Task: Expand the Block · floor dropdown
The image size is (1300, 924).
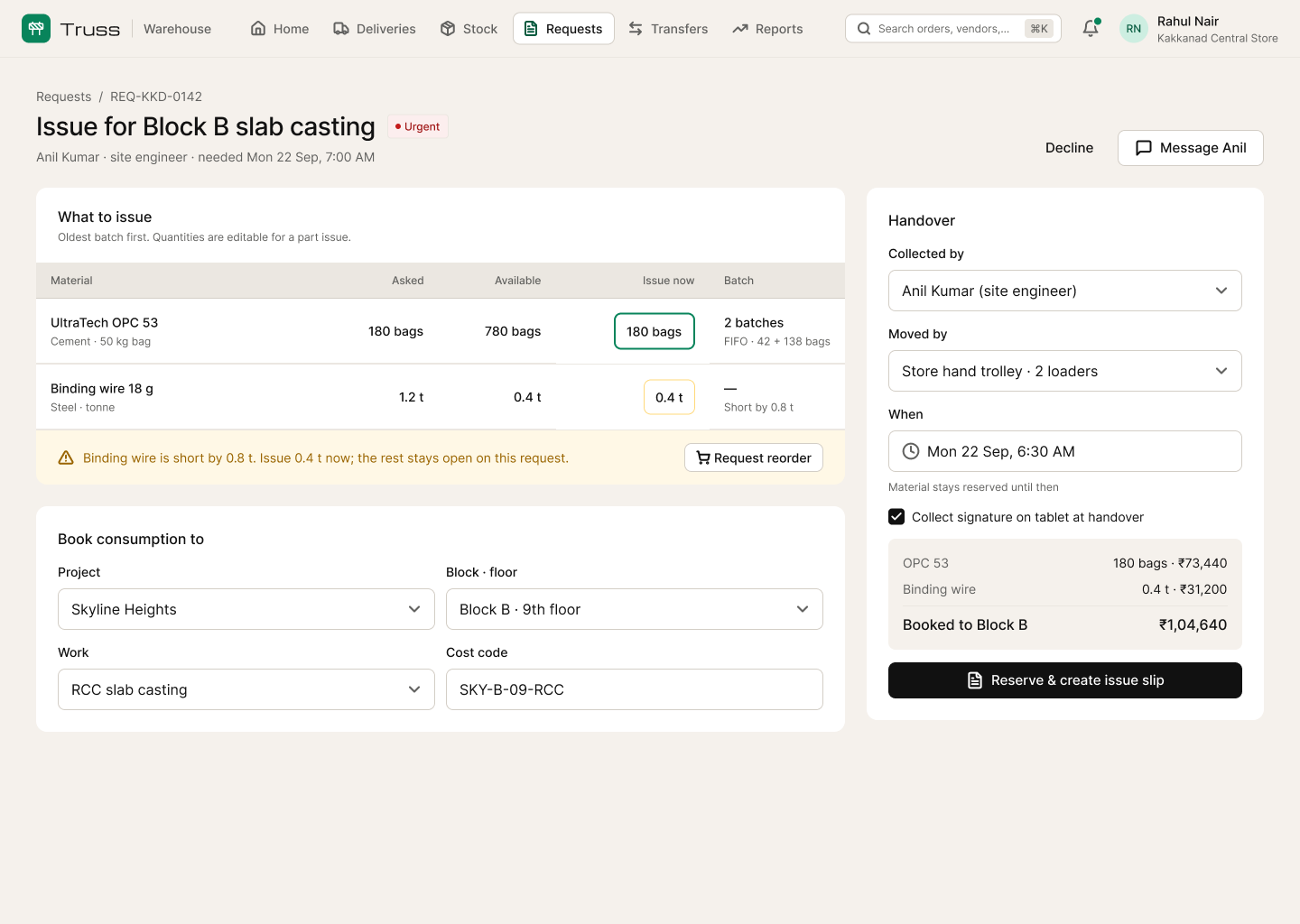Action: [635, 609]
